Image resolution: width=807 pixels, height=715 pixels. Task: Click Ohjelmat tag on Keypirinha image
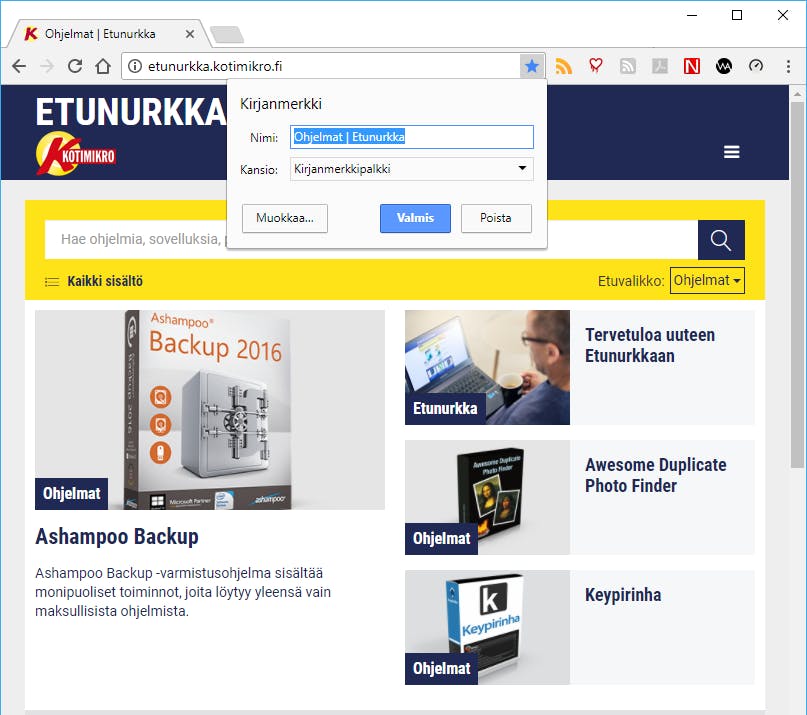coord(442,669)
